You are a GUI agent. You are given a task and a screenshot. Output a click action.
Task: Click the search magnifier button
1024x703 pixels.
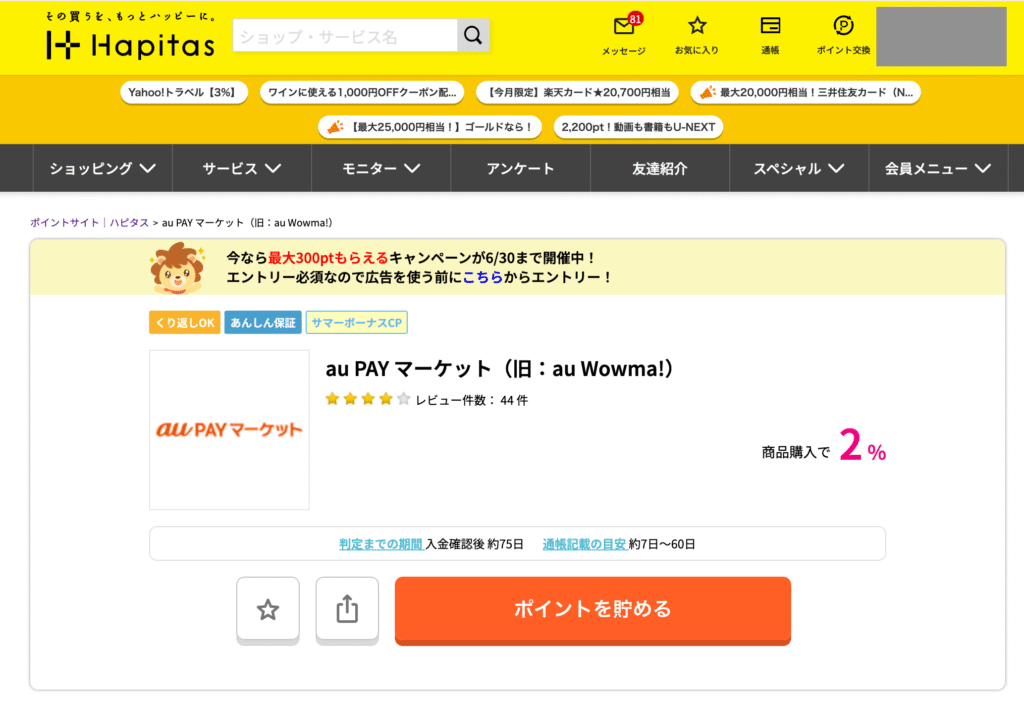coord(473,35)
